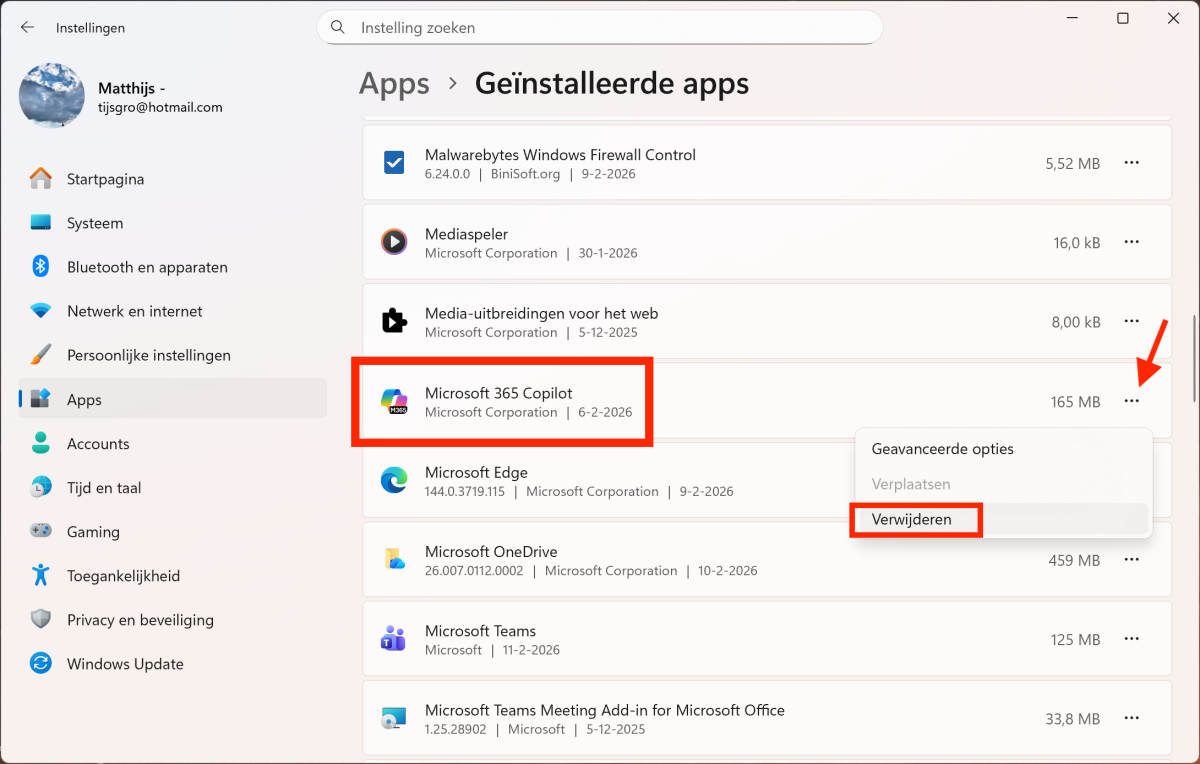
Task: Expand options menu for Malwarebytes Windows Firewall Control
Action: click(1131, 163)
